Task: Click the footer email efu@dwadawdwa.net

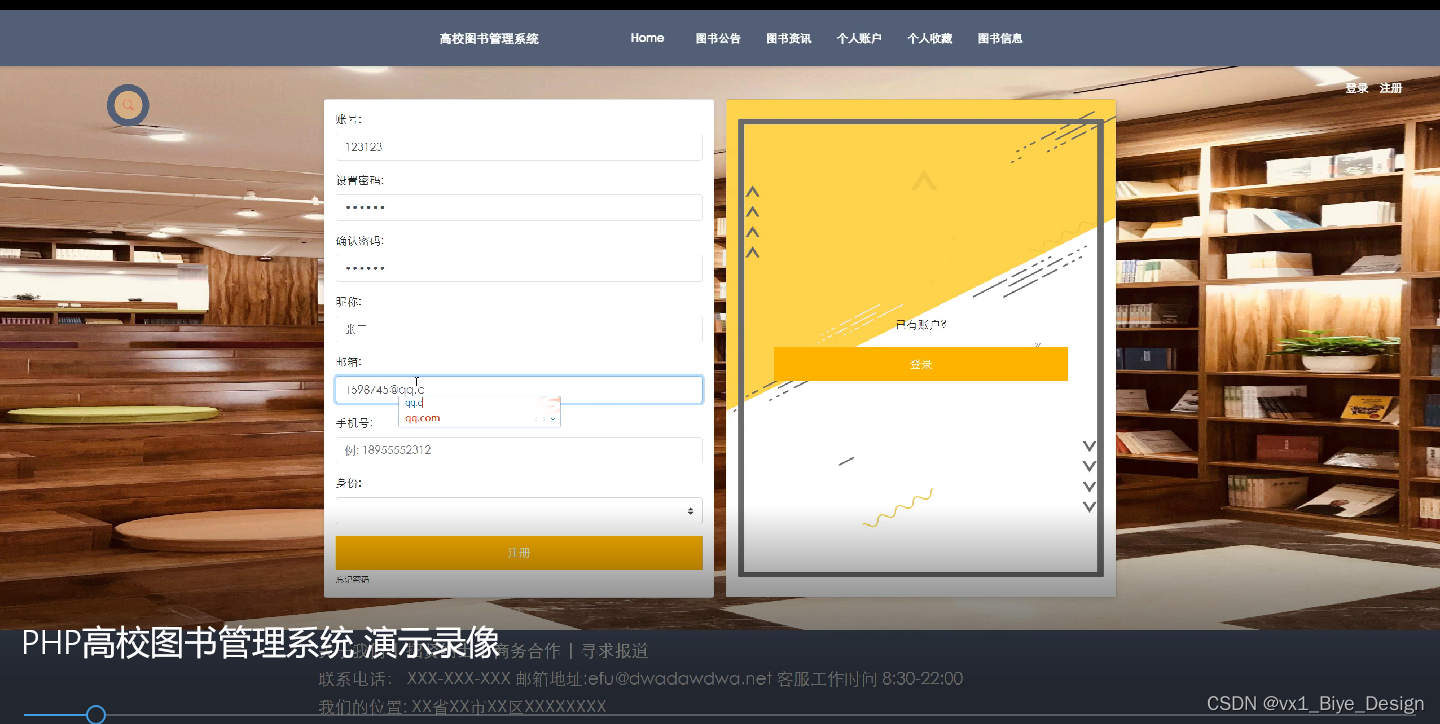Action: [x=679, y=679]
